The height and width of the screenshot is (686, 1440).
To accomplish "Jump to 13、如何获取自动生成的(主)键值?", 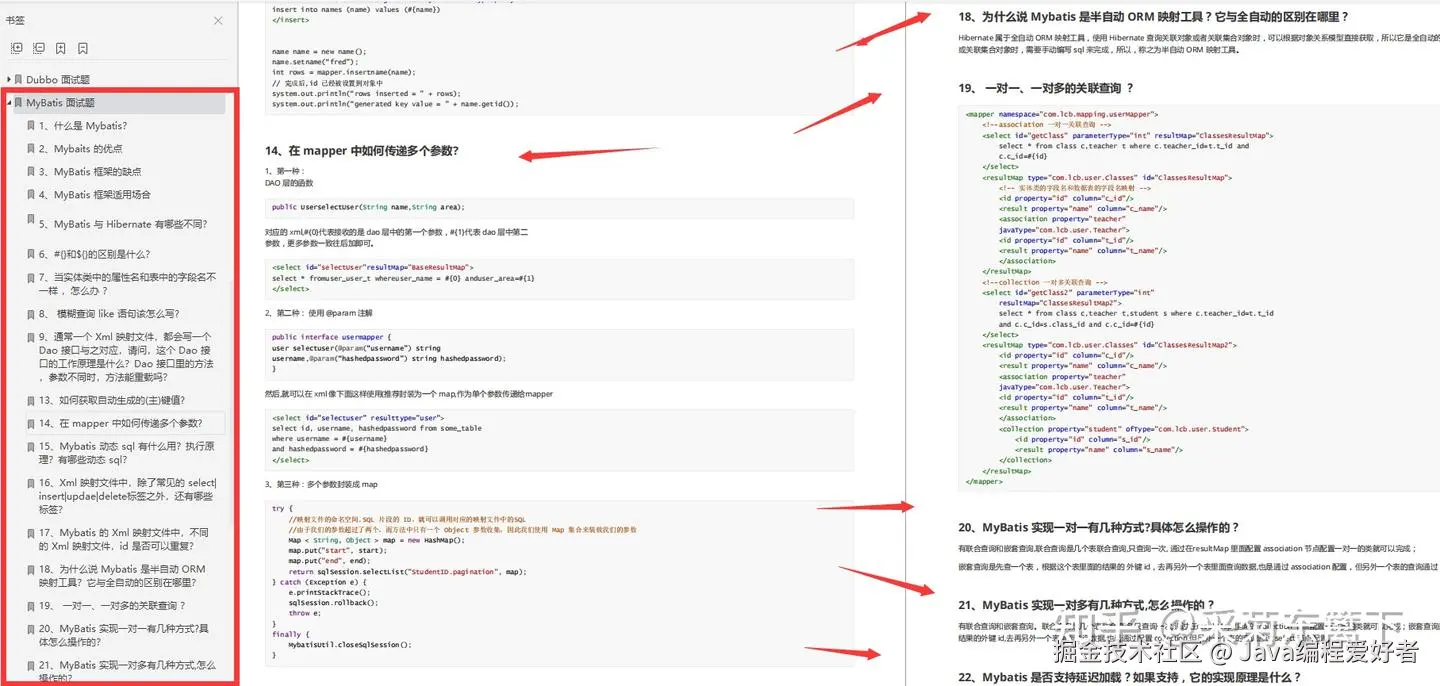I will tap(113, 400).
